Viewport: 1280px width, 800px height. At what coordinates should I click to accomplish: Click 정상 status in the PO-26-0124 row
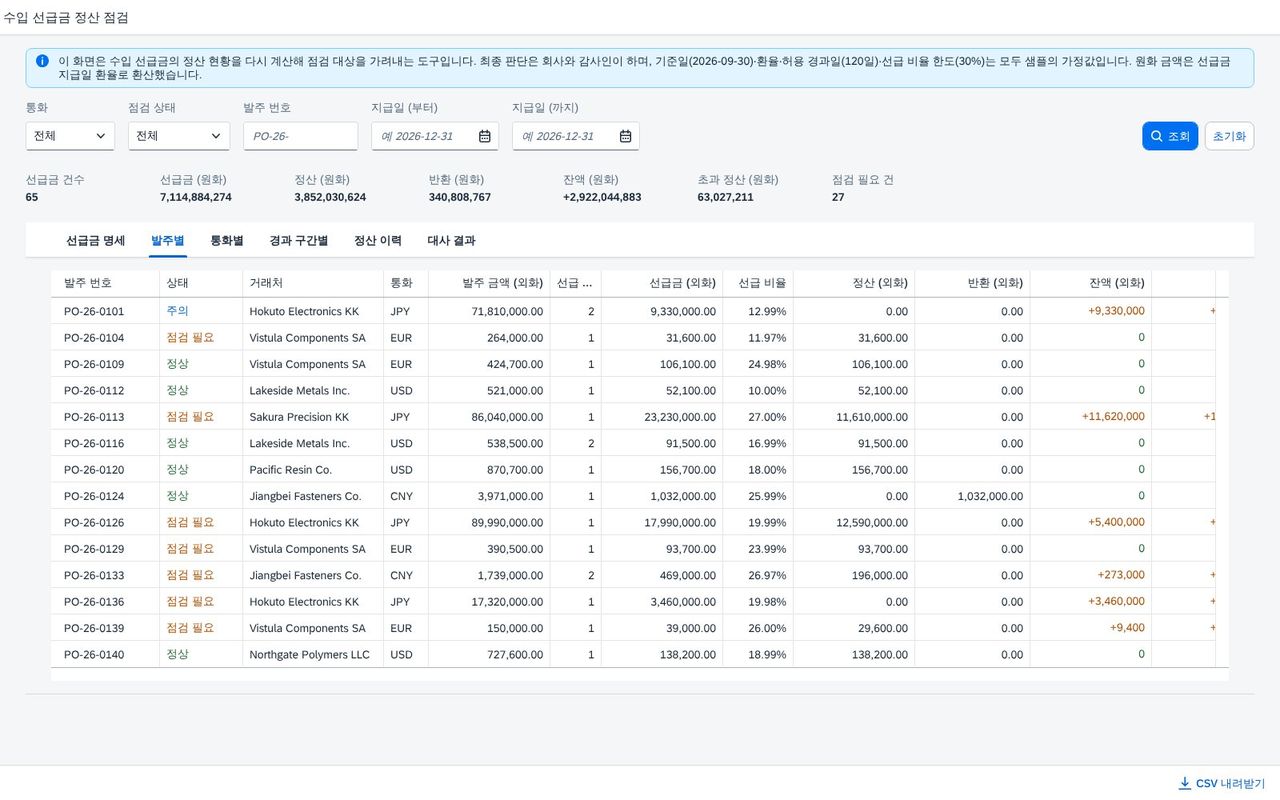pos(177,496)
